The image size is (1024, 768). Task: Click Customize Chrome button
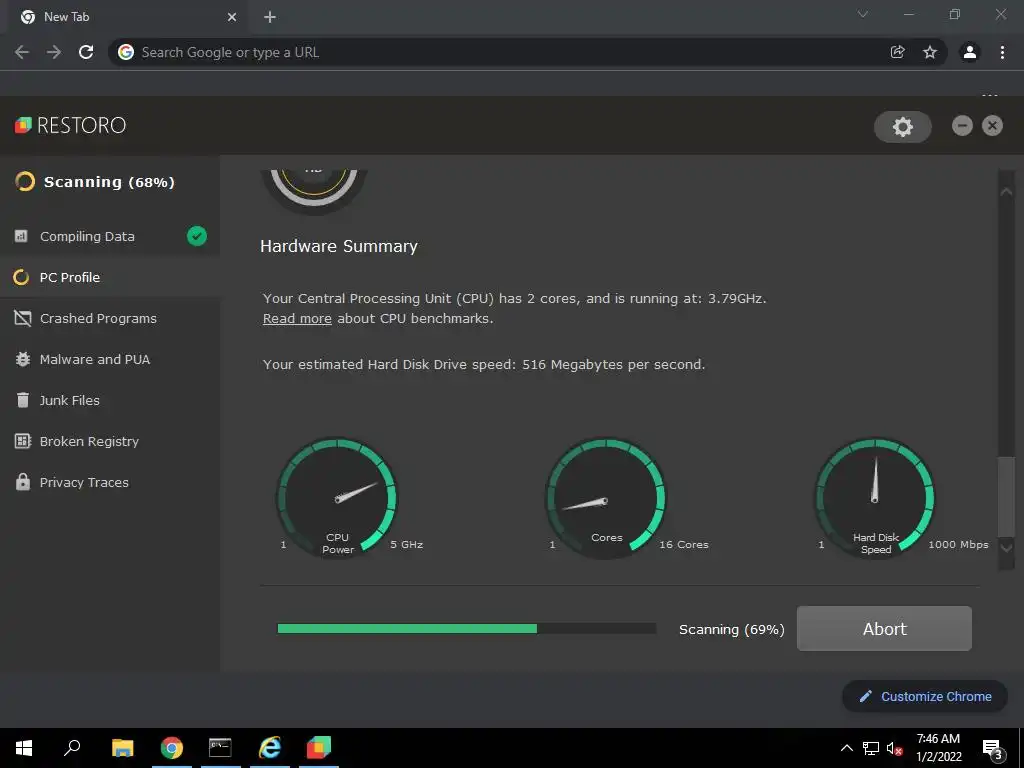click(925, 696)
